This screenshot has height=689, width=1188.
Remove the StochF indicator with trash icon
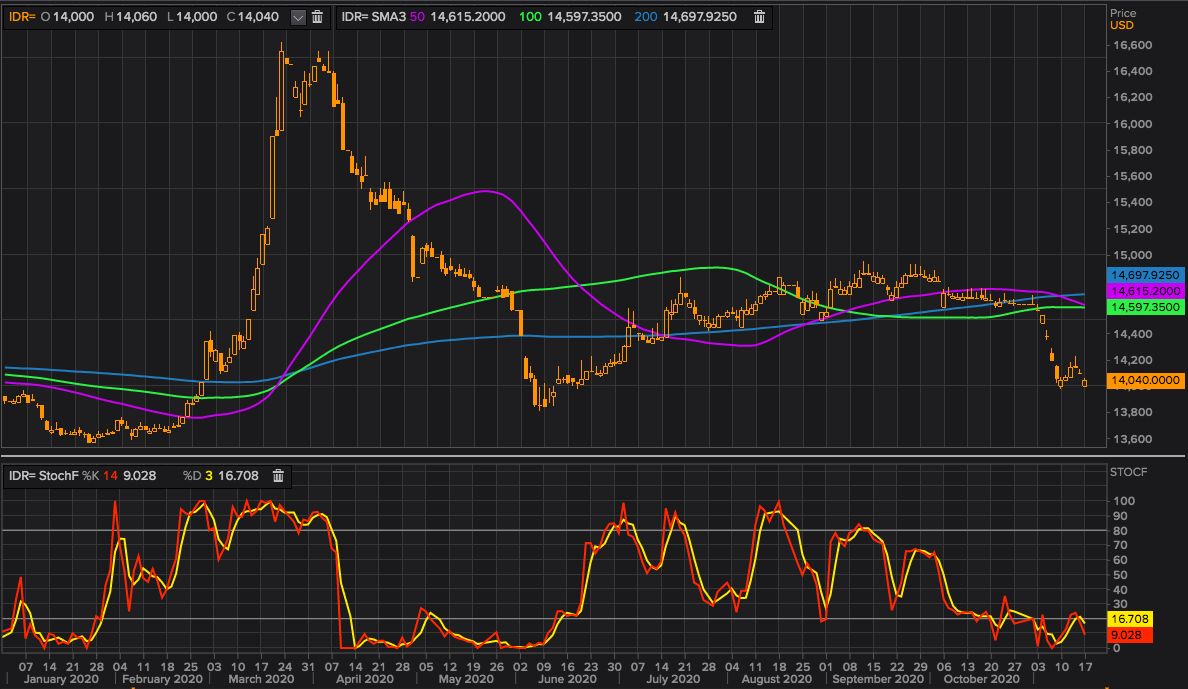click(278, 476)
